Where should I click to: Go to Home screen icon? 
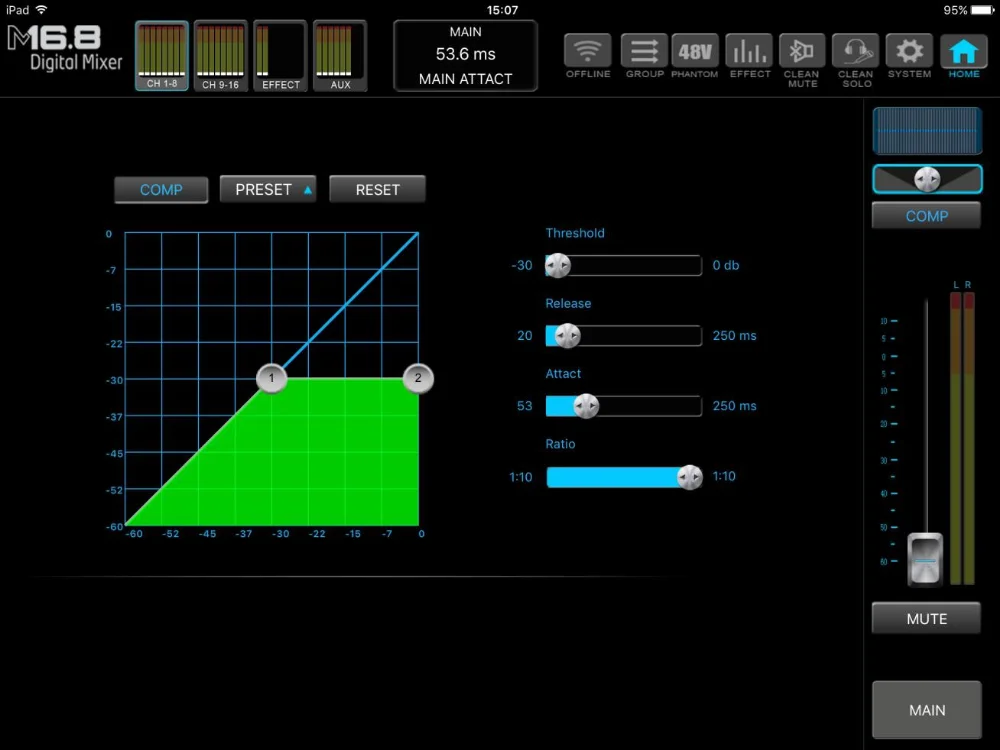pos(964,51)
